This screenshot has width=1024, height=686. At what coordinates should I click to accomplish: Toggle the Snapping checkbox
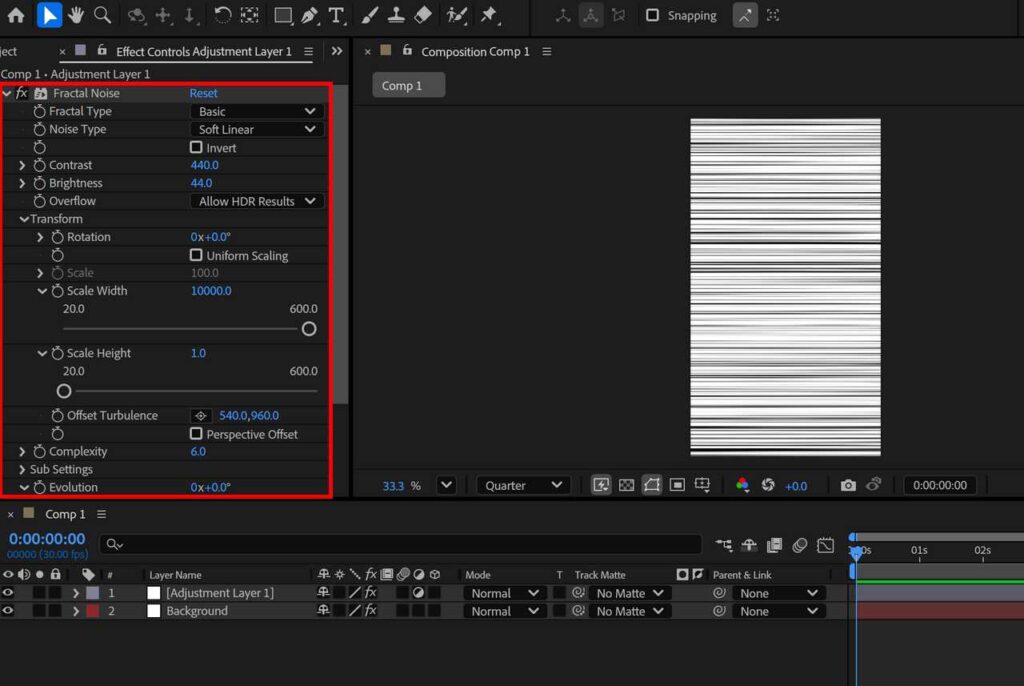[652, 15]
